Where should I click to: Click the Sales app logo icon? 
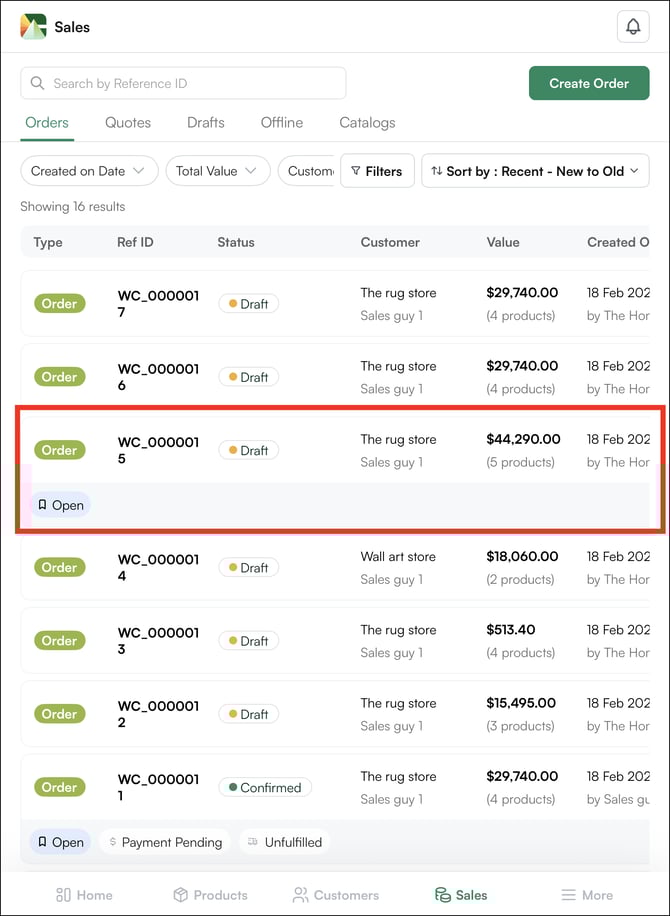[x=33, y=27]
